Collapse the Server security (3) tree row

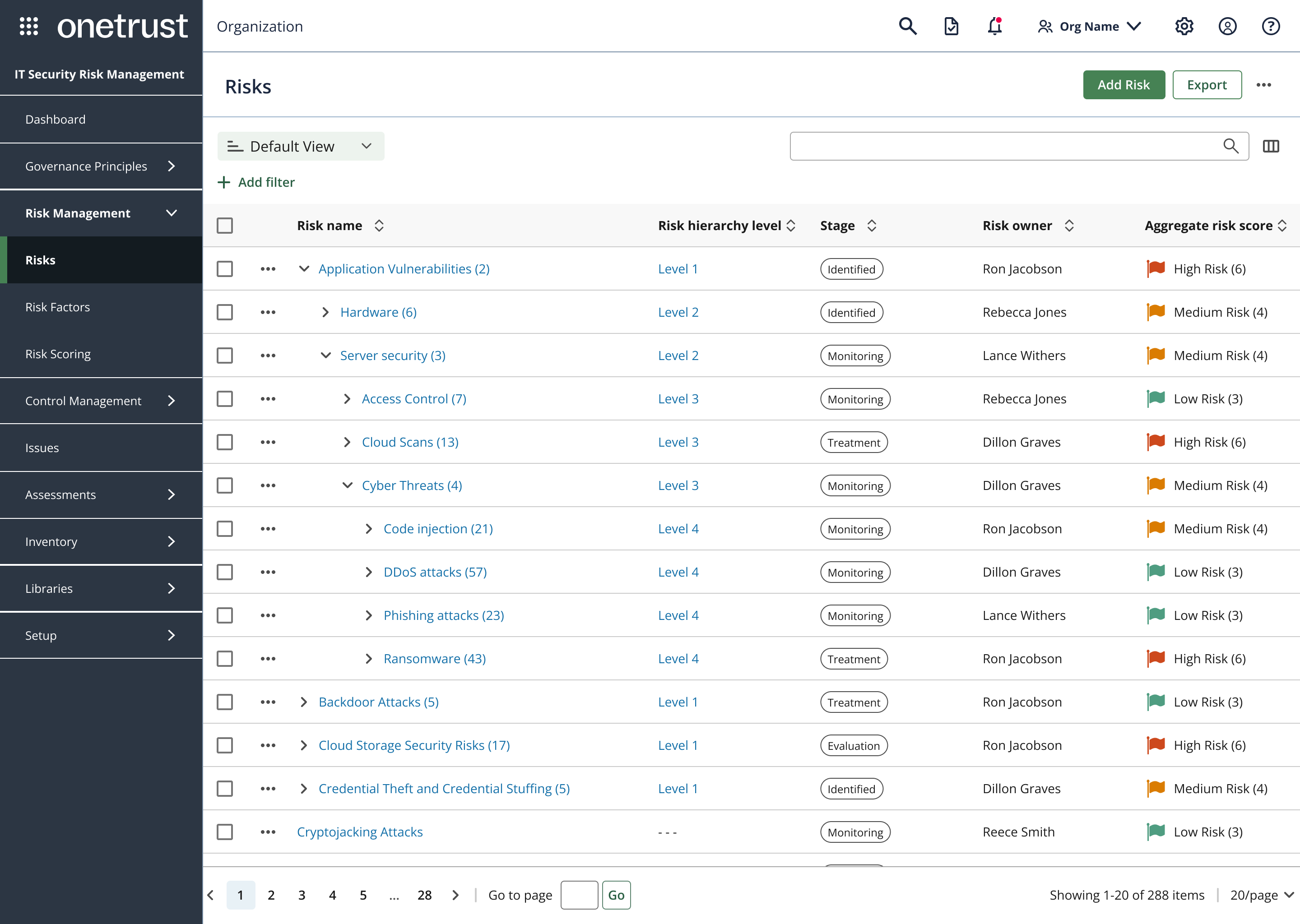(x=325, y=356)
